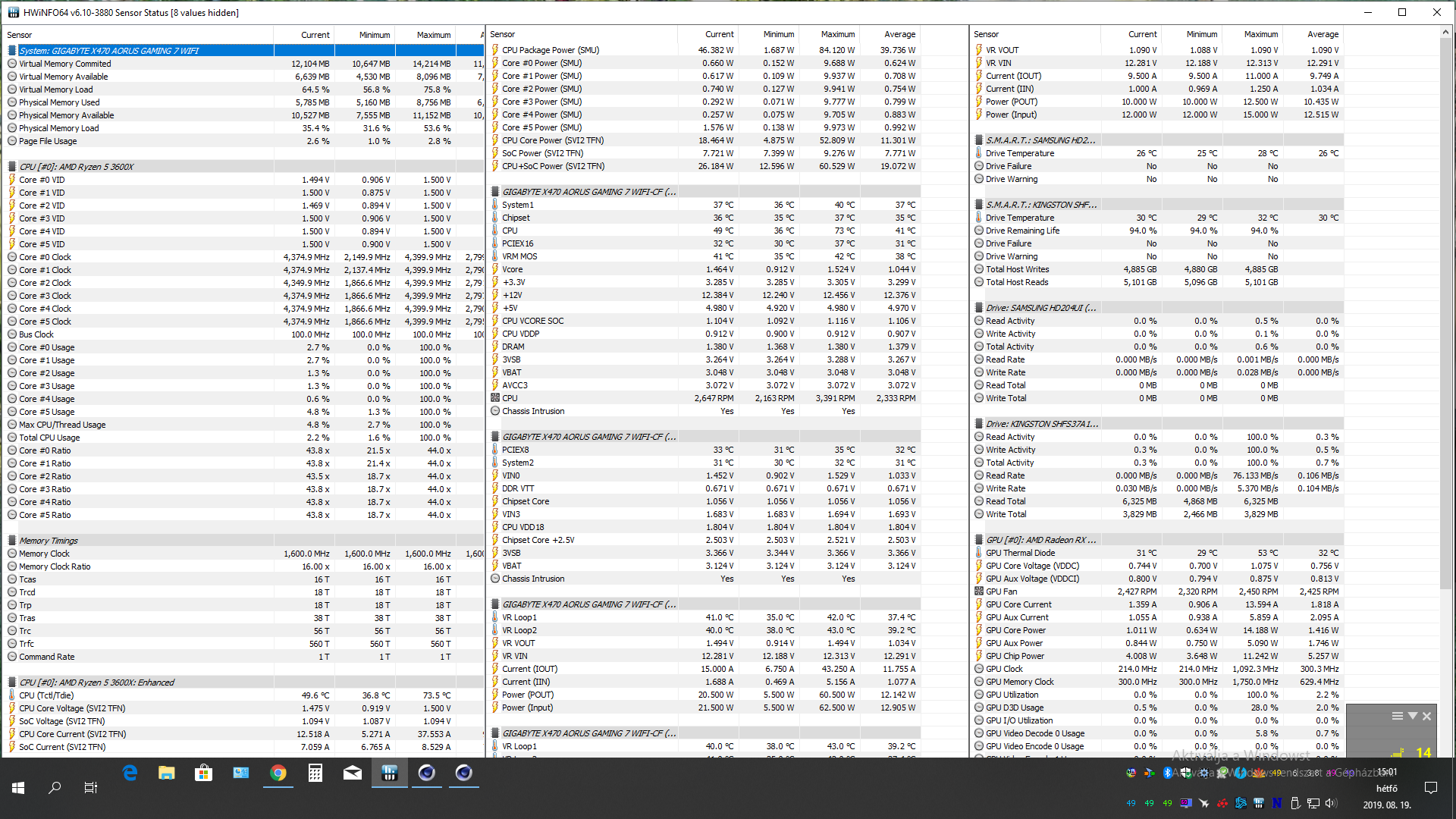
Task: Close the gray overlay widget
Action: (x=1426, y=716)
